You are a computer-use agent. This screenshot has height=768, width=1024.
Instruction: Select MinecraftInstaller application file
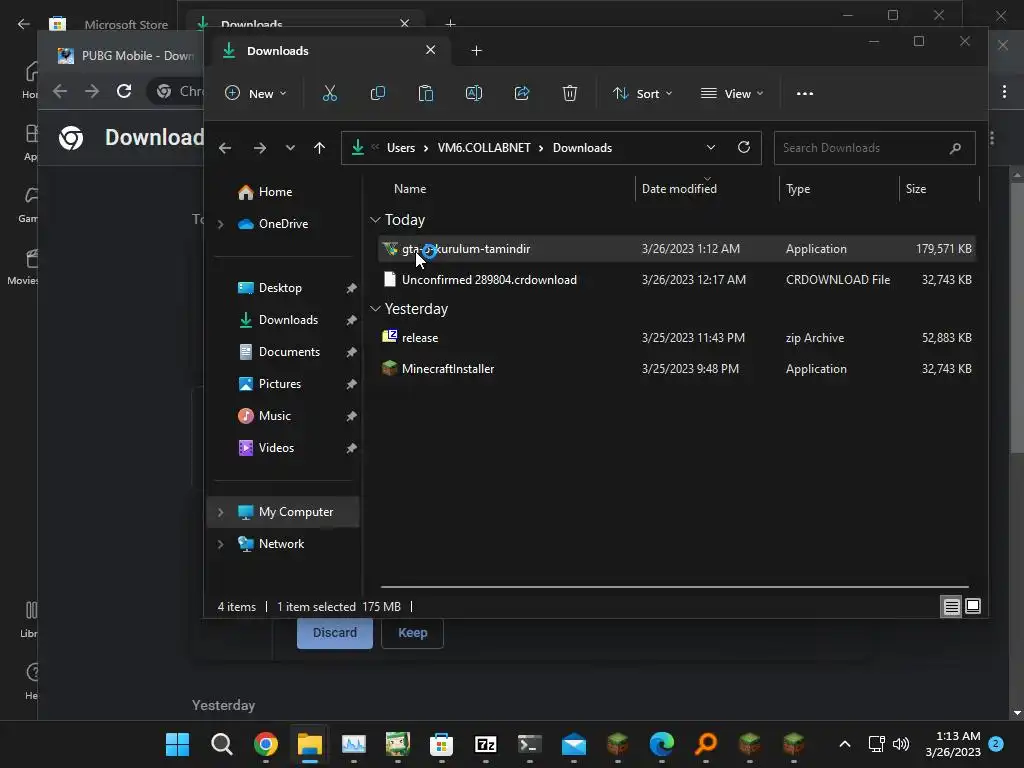[677, 369]
